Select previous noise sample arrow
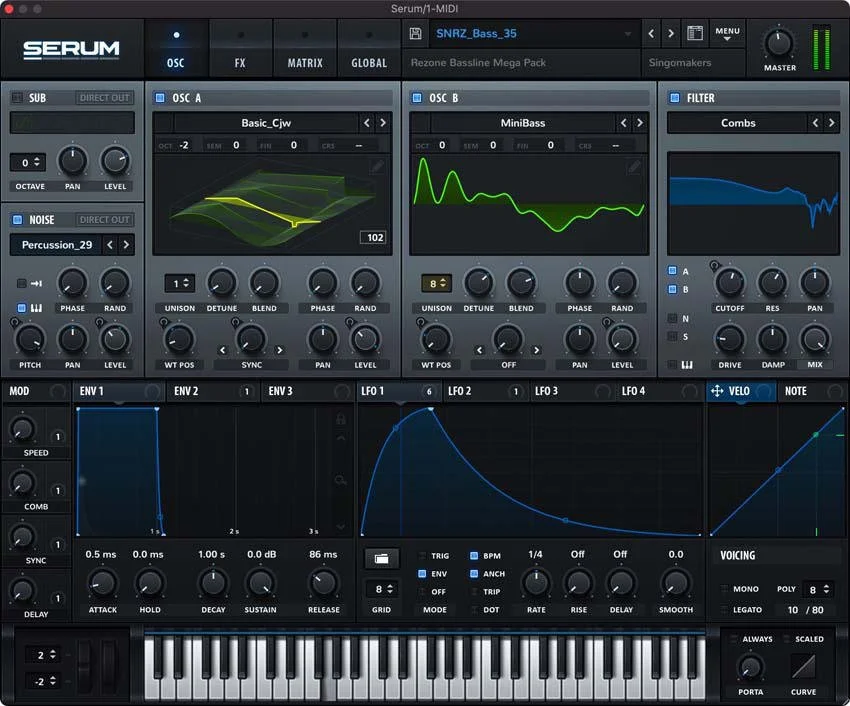Image resolution: width=850 pixels, height=706 pixels. coord(110,245)
